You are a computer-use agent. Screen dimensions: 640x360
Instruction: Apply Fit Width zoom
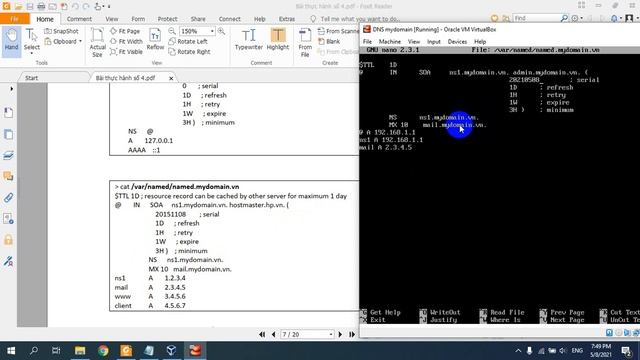(x=126, y=41)
